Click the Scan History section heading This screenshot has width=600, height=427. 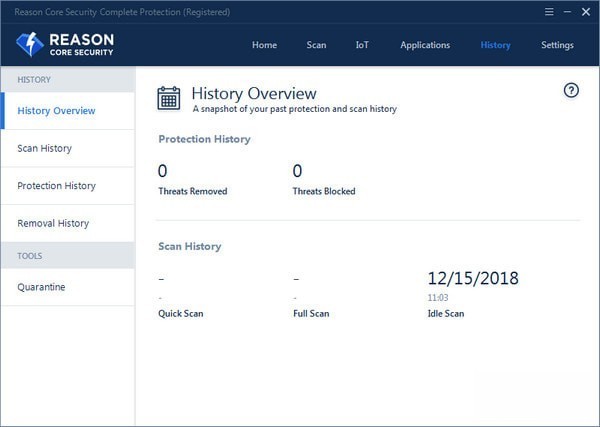tap(190, 246)
